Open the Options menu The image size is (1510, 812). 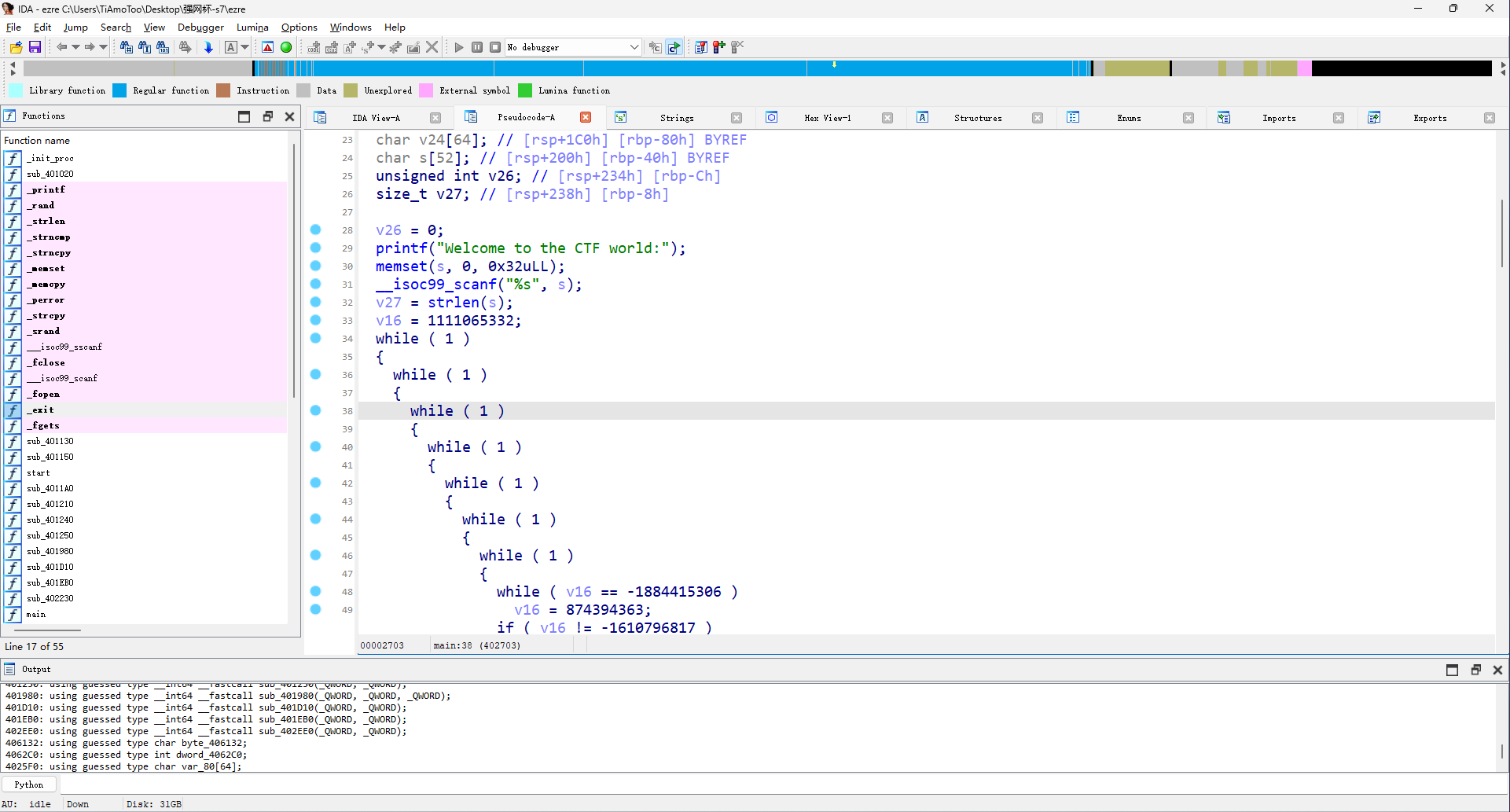pyautogui.click(x=299, y=27)
